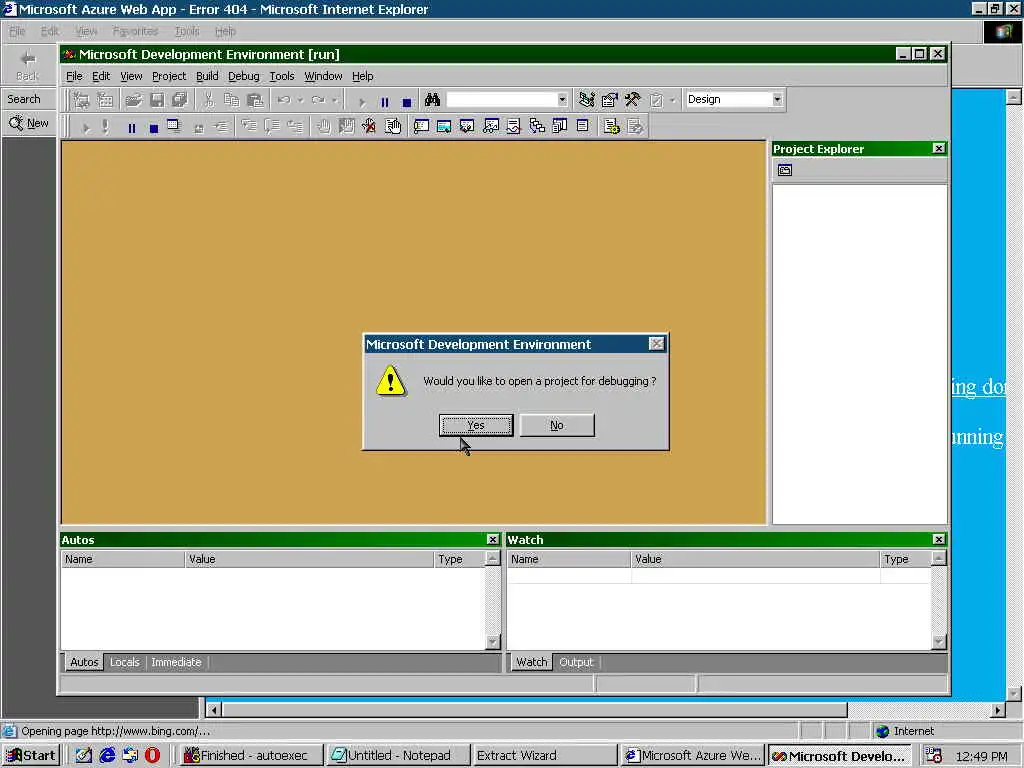
Task: Open the Redo history dropdown arrow
Action: point(335,100)
